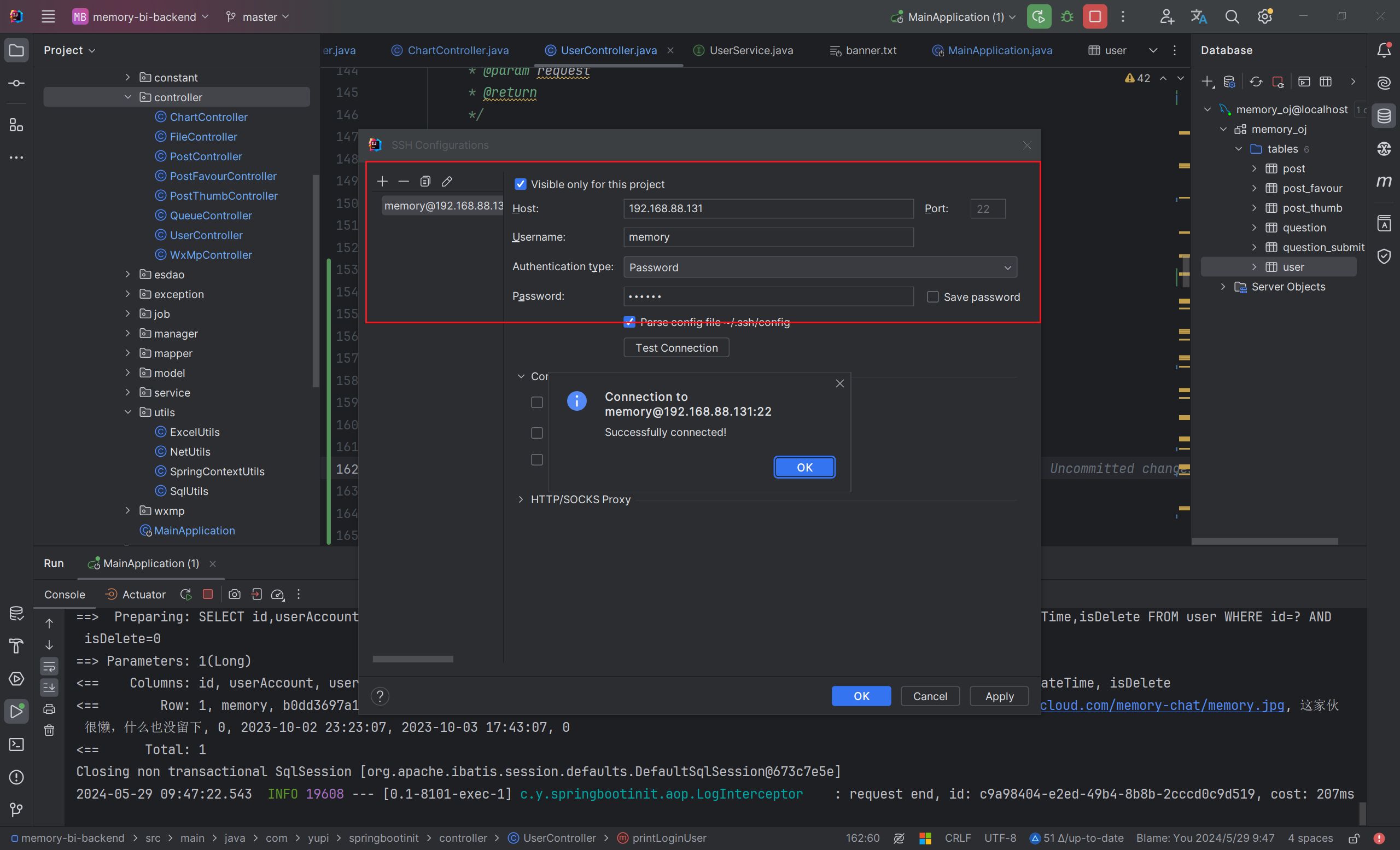
Task: Open Authentication type Password dropdown
Action: pyautogui.click(x=820, y=267)
